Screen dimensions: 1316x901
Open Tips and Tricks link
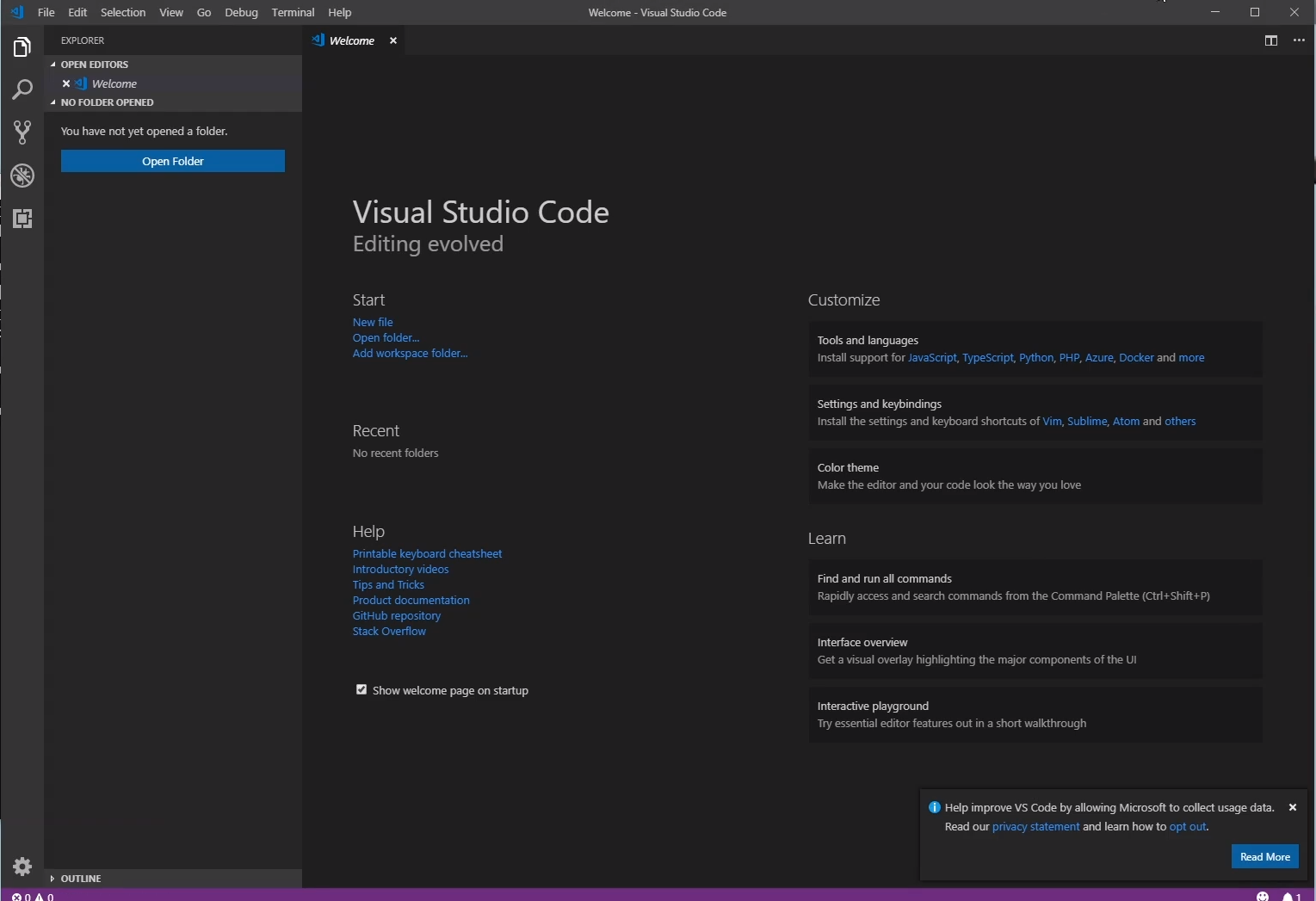click(388, 584)
